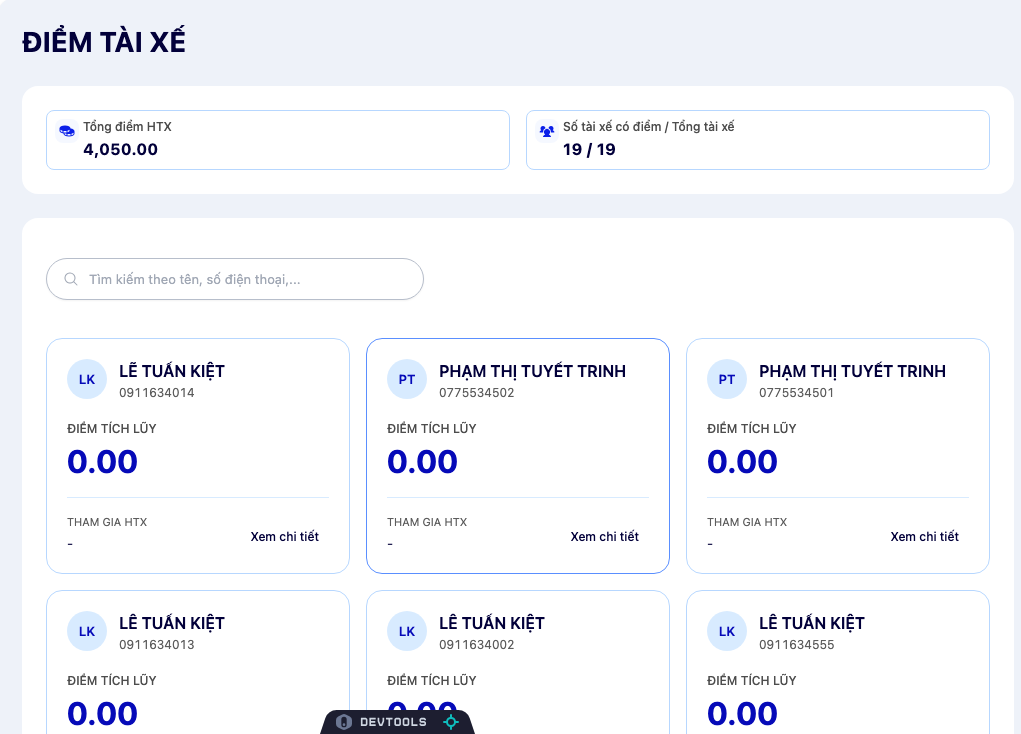Click ĐIỂM TÍCH LŨY label on card 0775534502
This screenshot has width=1021, height=734.
point(432,428)
